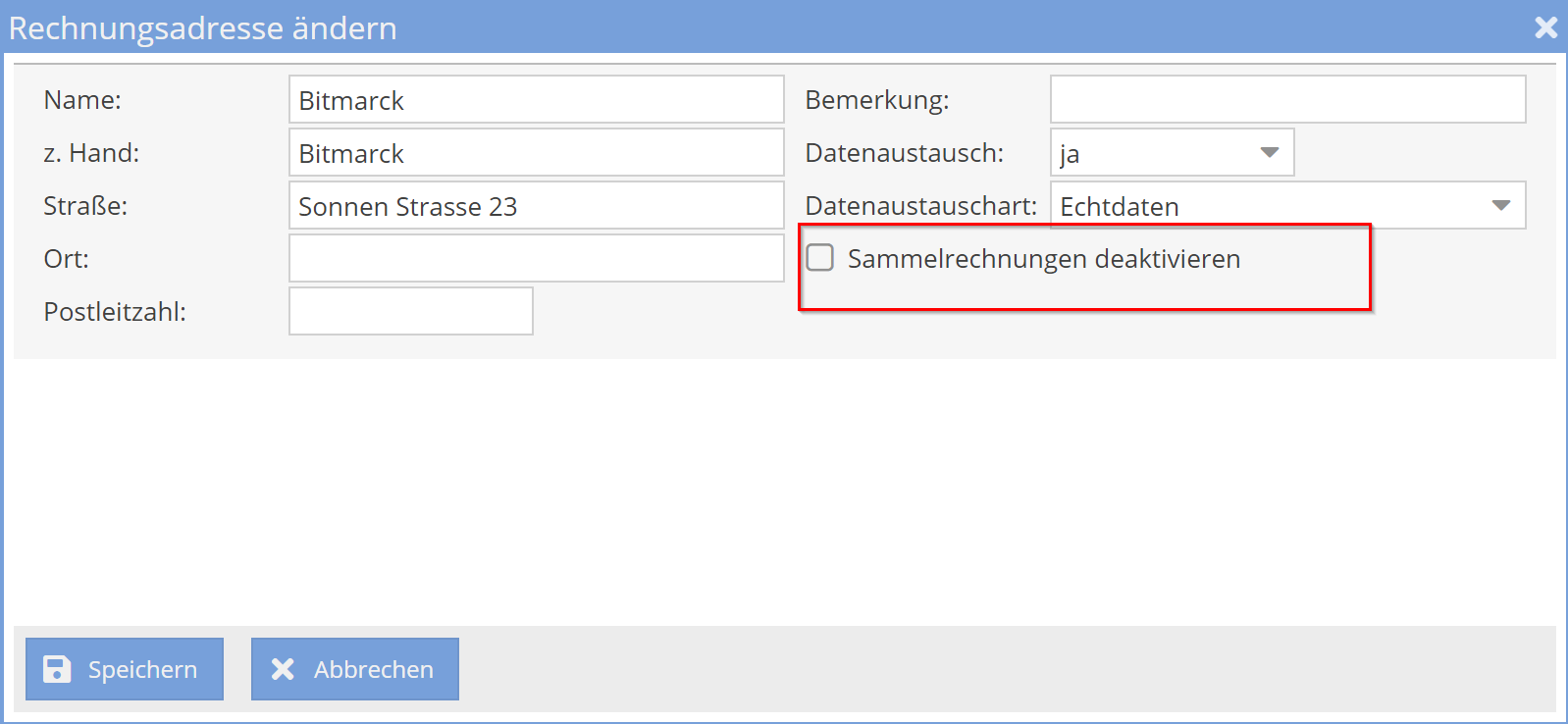Click into the Name field showing Bitmarck
Viewport: 1568px width, 724px height.
point(536,99)
